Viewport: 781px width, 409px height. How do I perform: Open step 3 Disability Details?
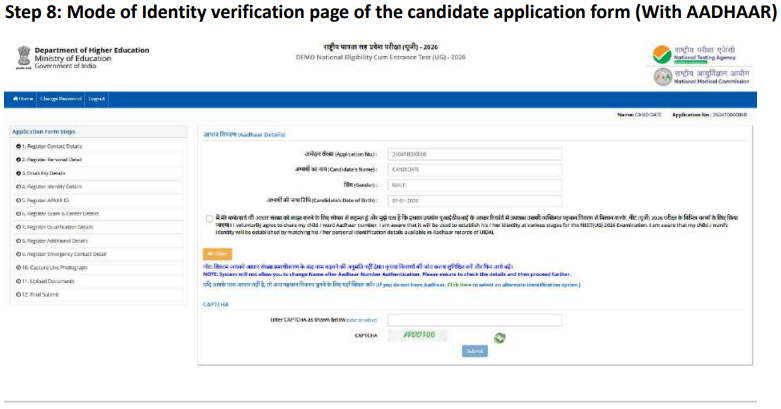(41, 173)
